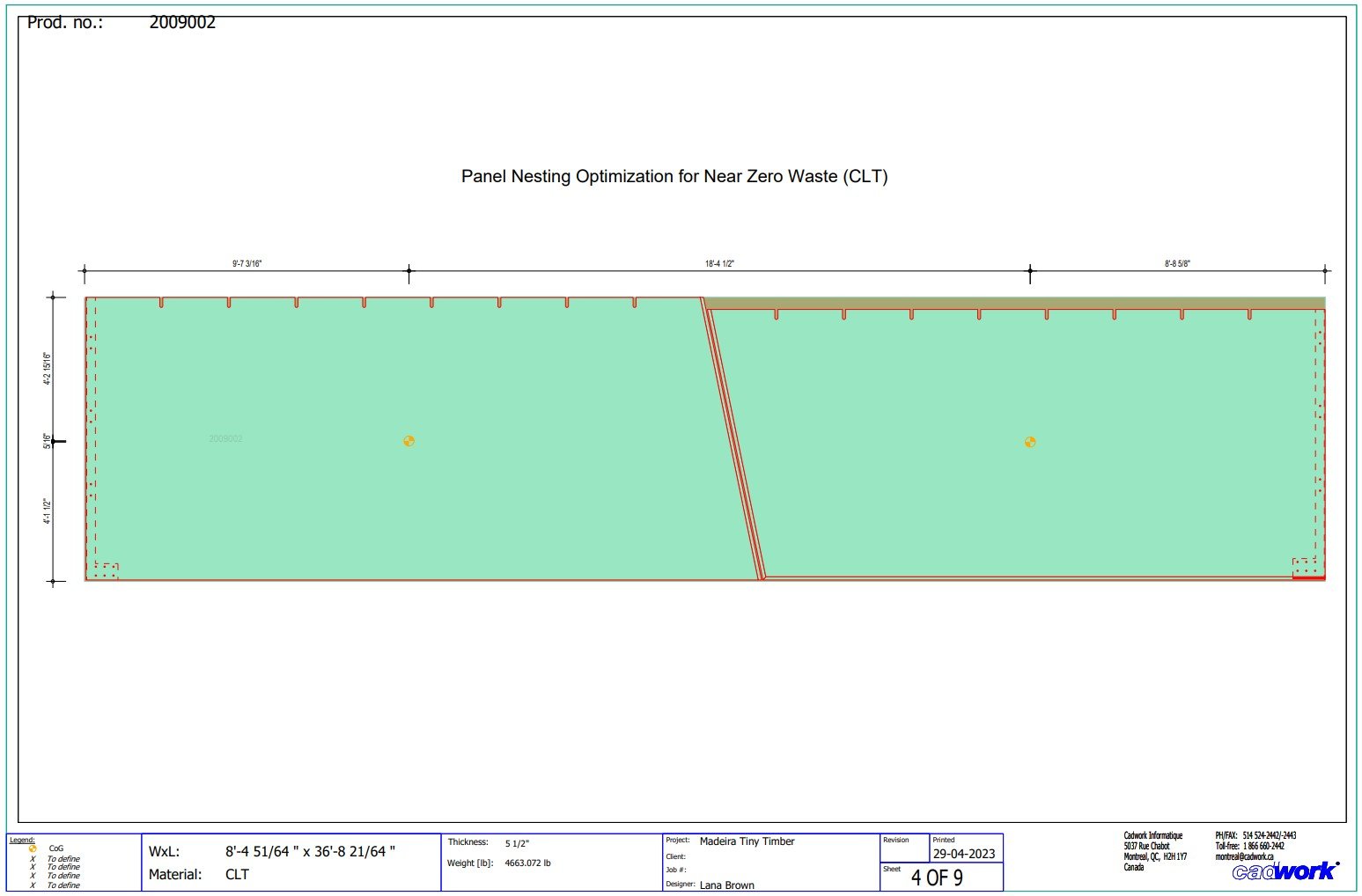Image resolution: width=1362 pixels, height=896 pixels.
Task: Click the 'Sheet' field header
Action: point(892,869)
